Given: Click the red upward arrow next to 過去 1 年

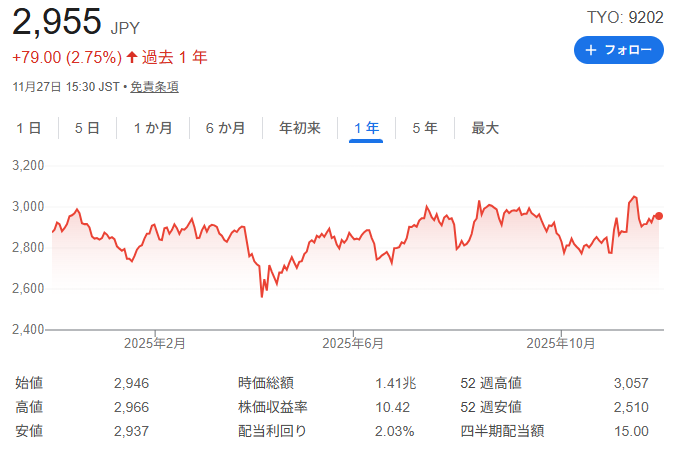Looking at the screenshot, I should click(x=131, y=57).
